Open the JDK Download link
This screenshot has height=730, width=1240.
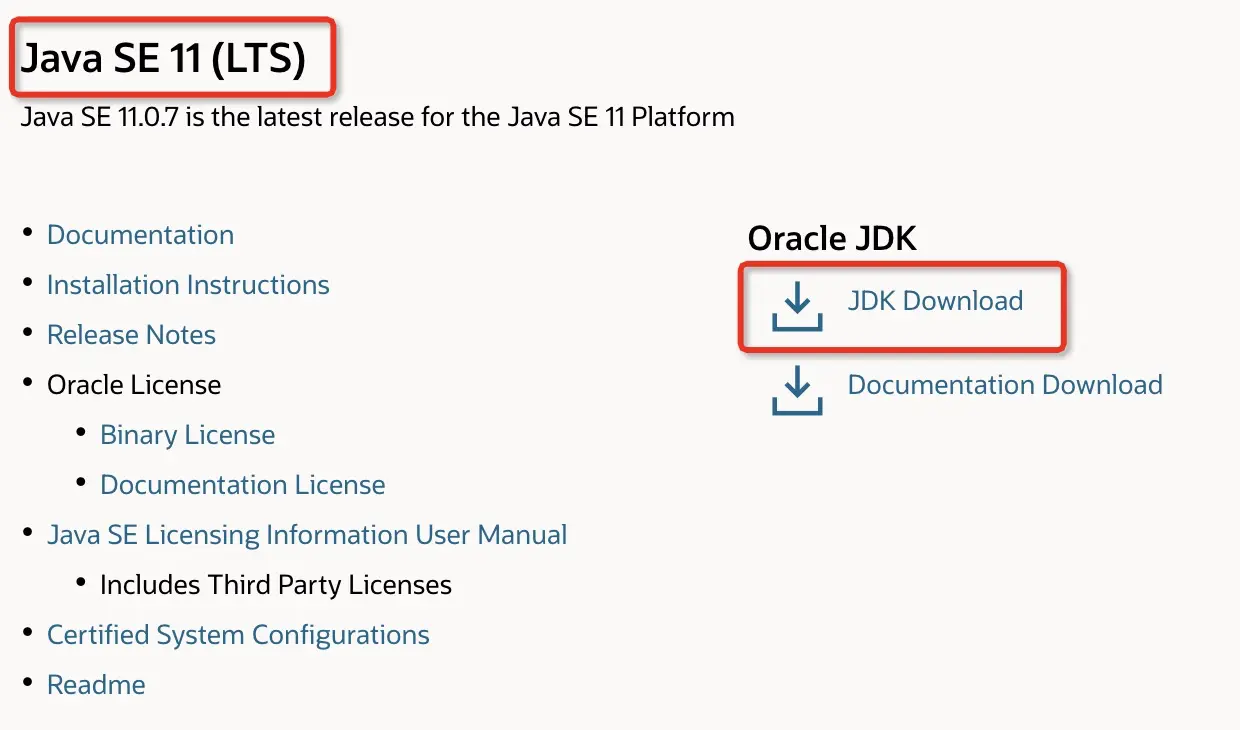(935, 301)
